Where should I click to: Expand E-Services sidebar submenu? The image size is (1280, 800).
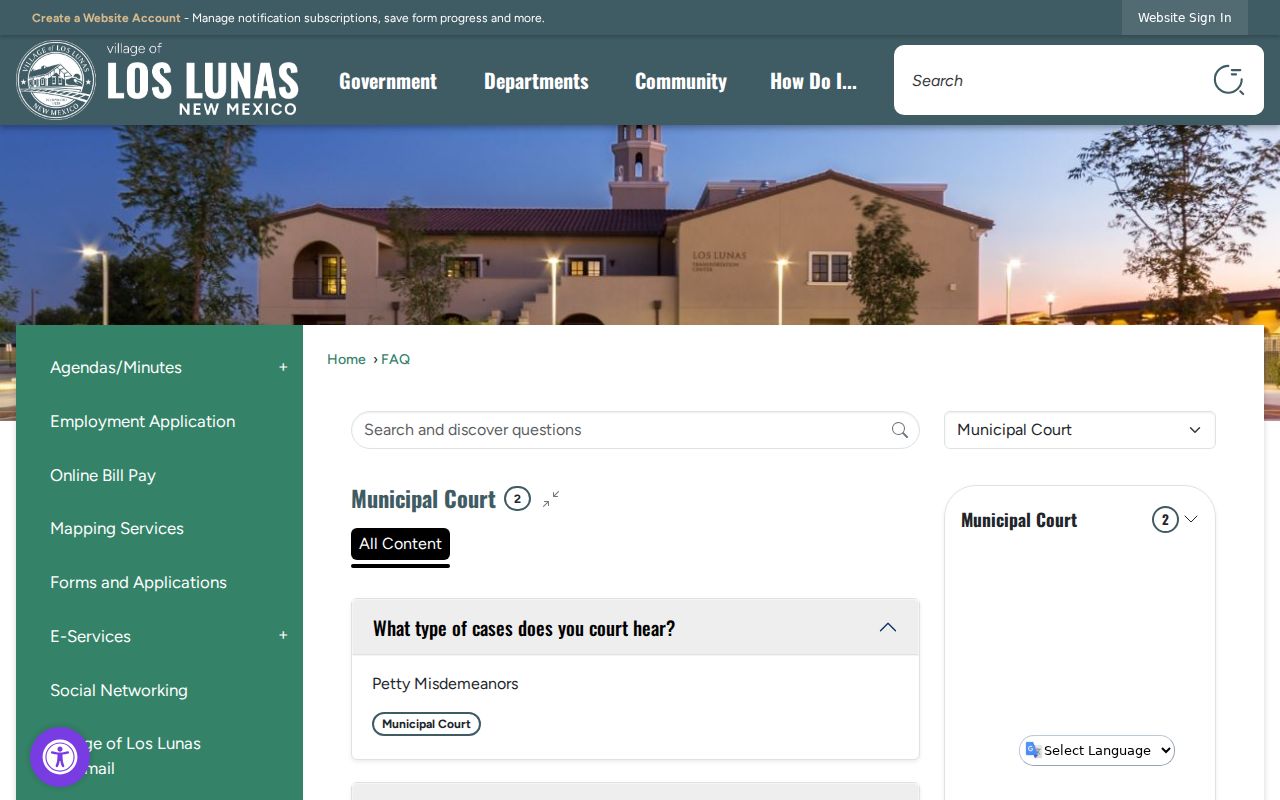[x=283, y=636]
